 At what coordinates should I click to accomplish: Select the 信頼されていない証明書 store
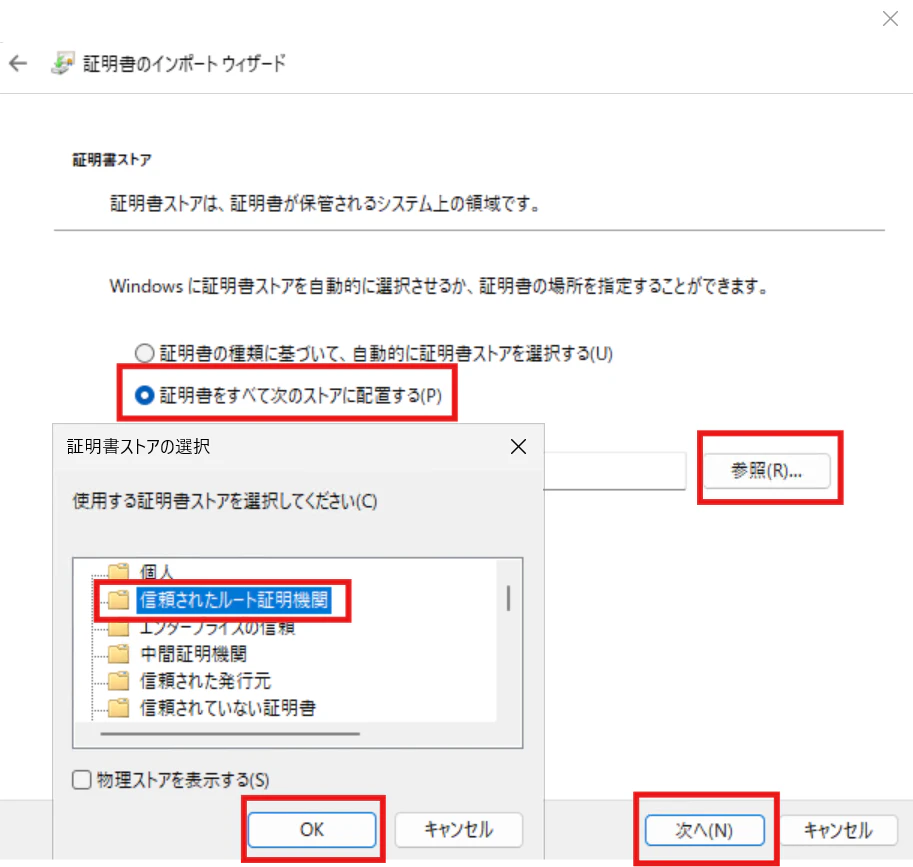coord(228,708)
